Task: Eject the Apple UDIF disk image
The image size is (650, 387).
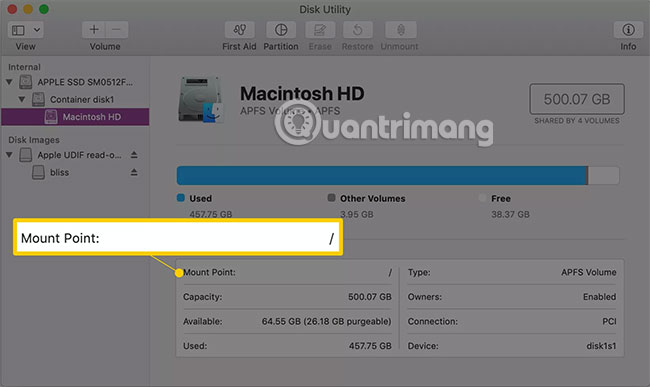Action: click(134, 155)
